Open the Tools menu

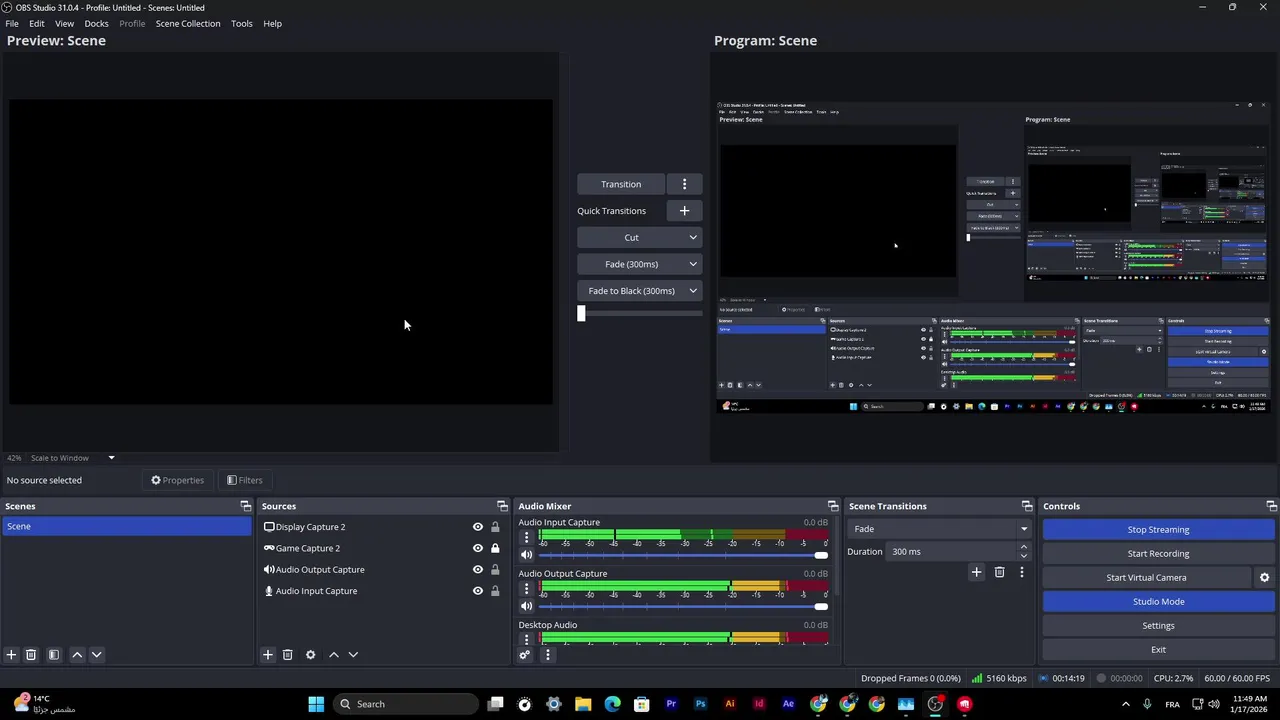pyautogui.click(x=242, y=23)
